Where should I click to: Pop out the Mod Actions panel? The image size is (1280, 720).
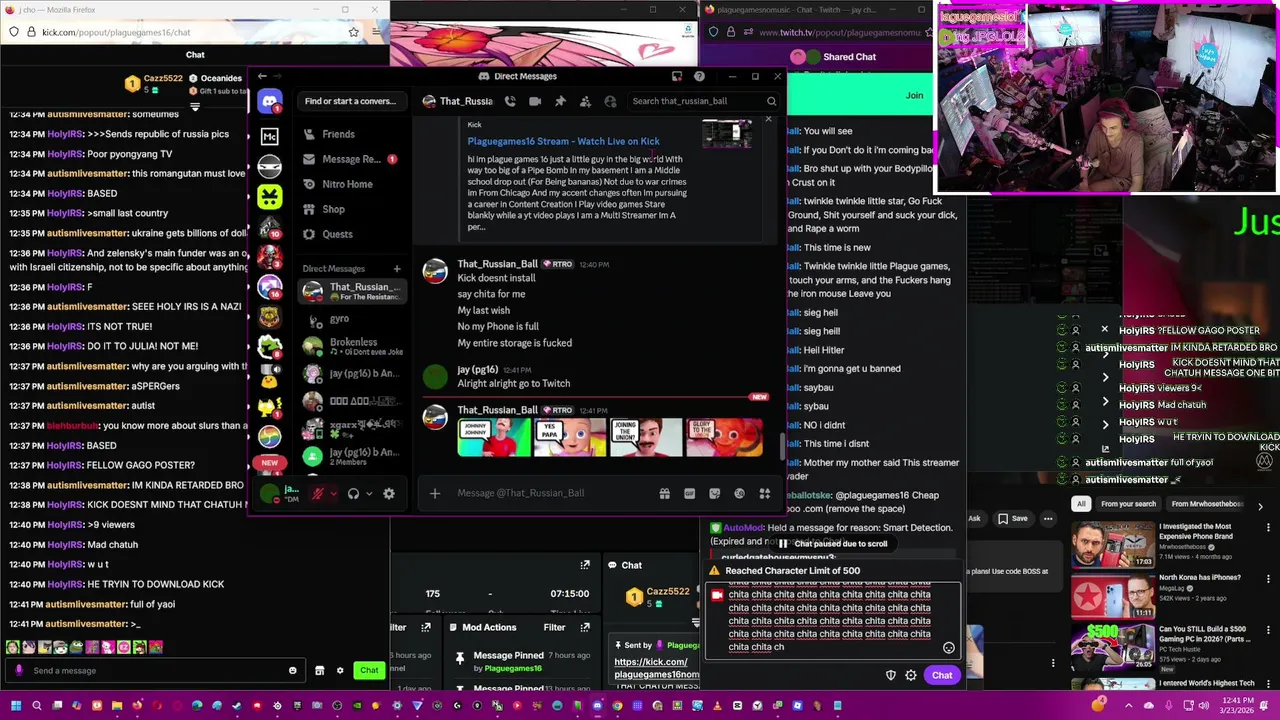click(585, 627)
